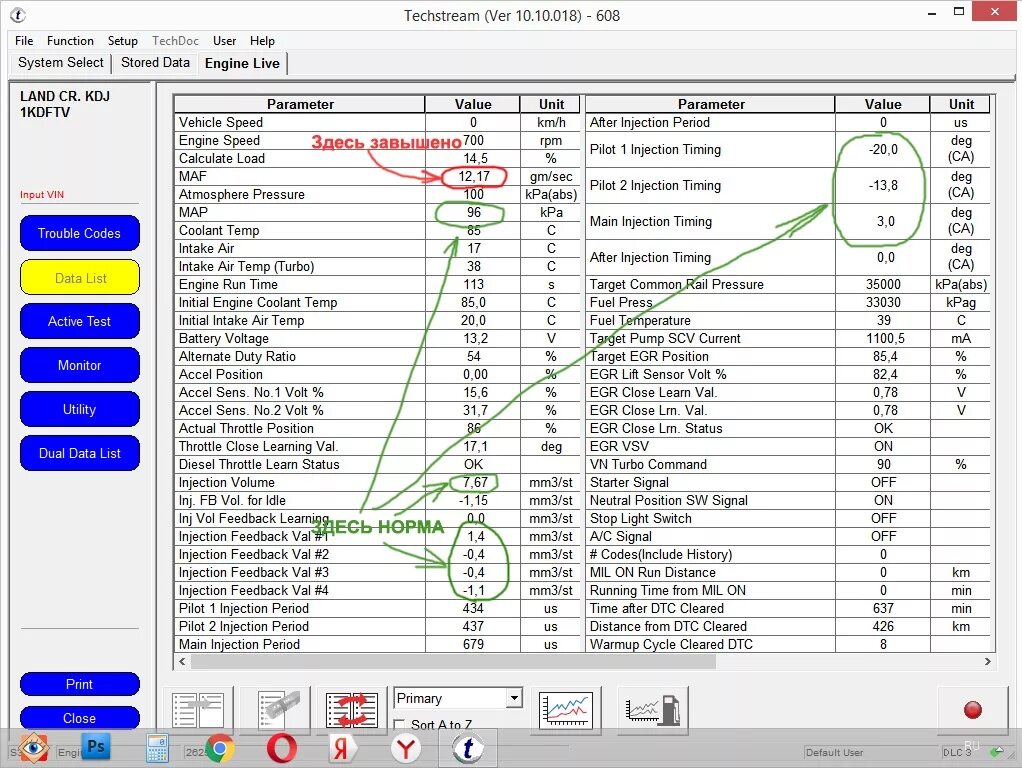Image resolution: width=1022 pixels, height=768 pixels.
Task: Select Injection Feedback Val #2 row
Action: (377, 554)
